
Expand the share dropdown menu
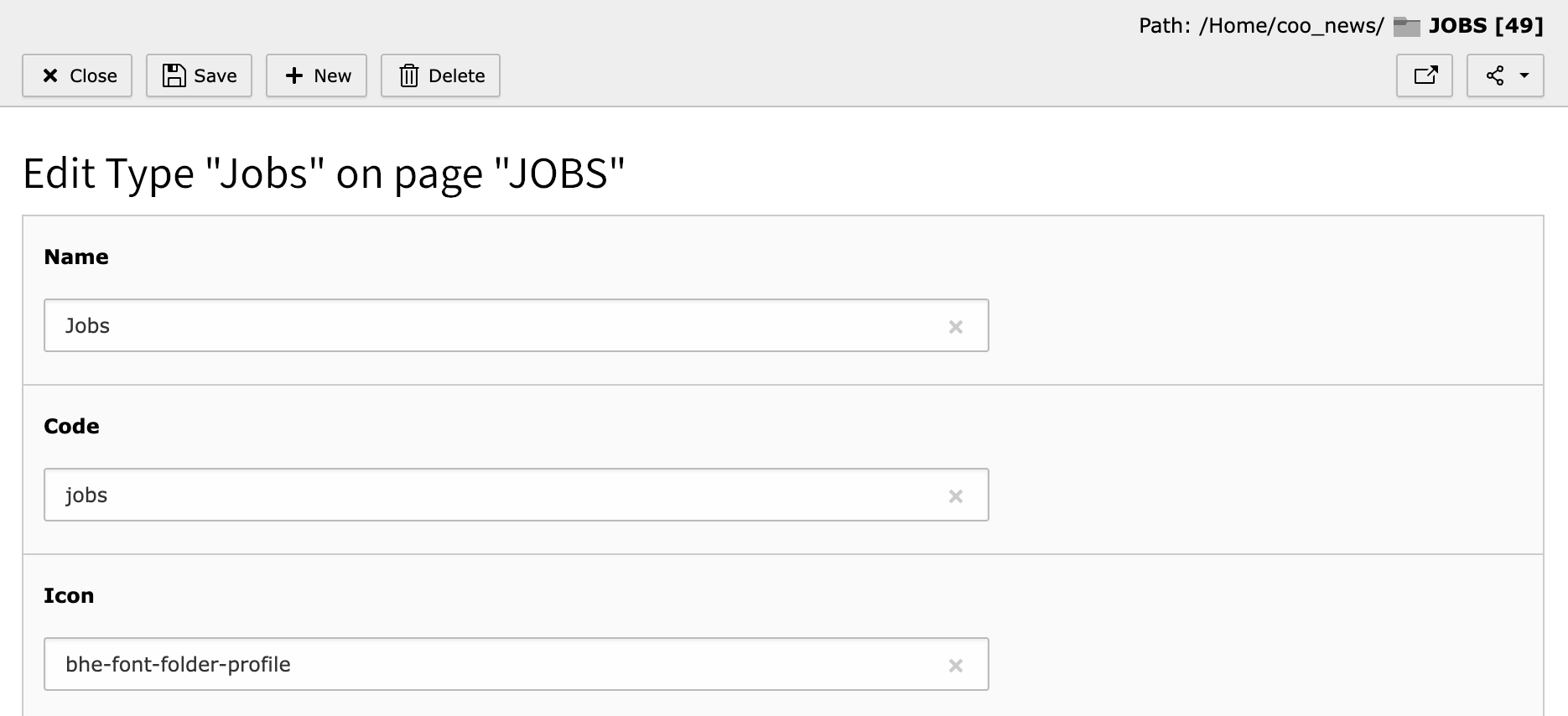click(x=1504, y=75)
